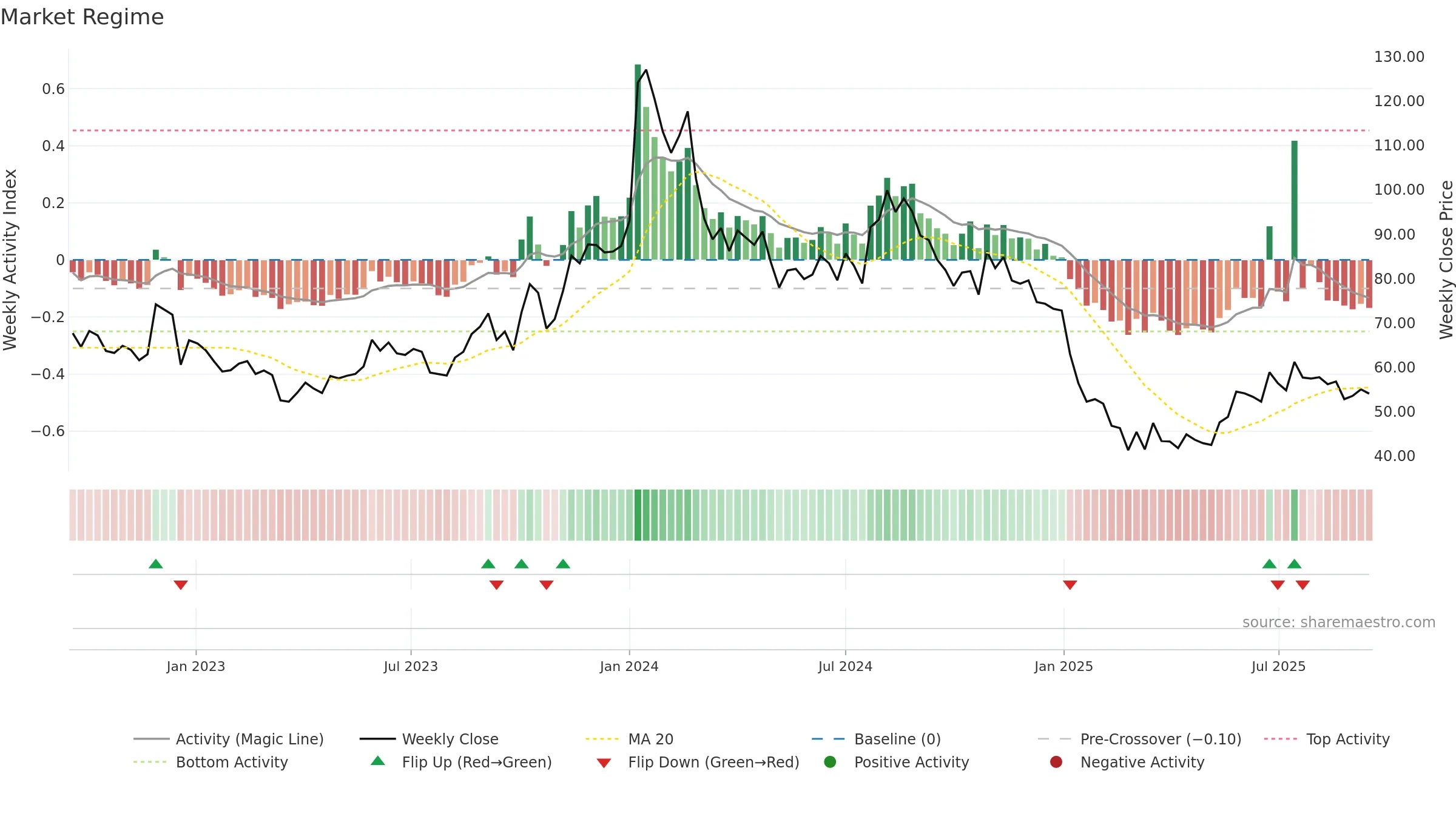Click red flip-down marker at Jan 2025

[x=1070, y=585]
